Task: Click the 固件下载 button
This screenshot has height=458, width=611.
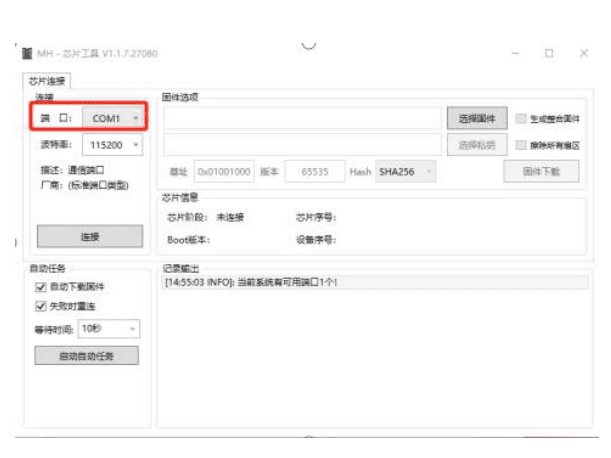Action: coord(541,171)
